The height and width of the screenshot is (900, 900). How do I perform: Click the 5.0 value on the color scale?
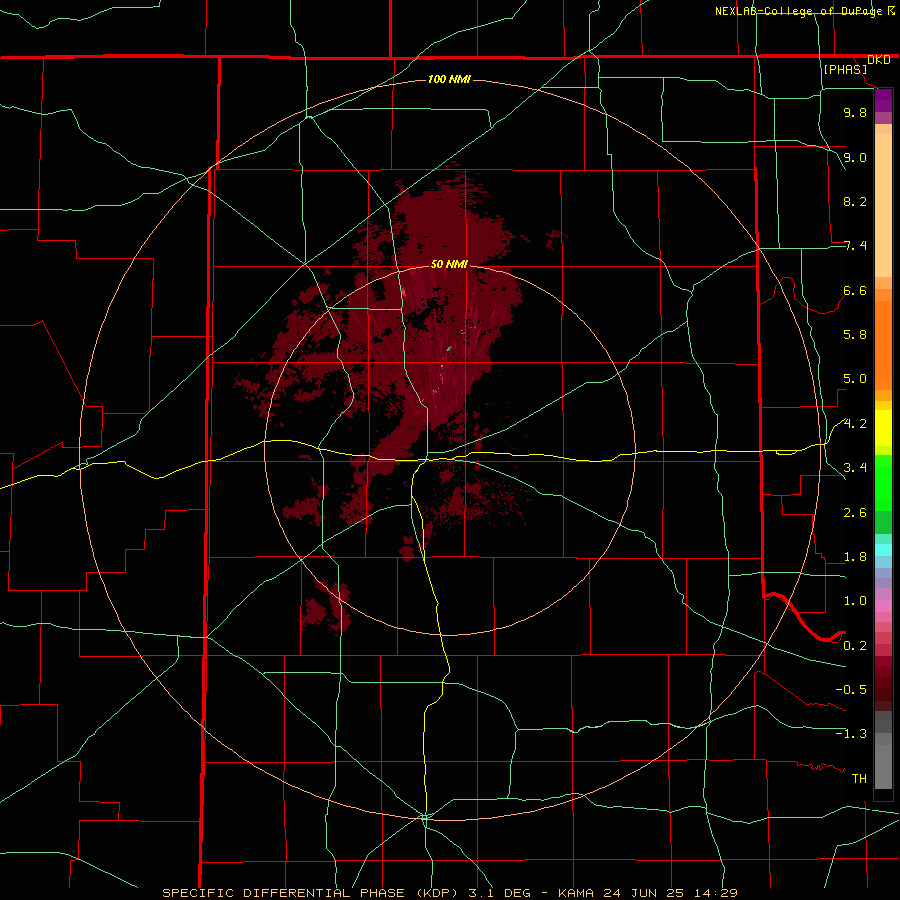click(x=855, y=379)
